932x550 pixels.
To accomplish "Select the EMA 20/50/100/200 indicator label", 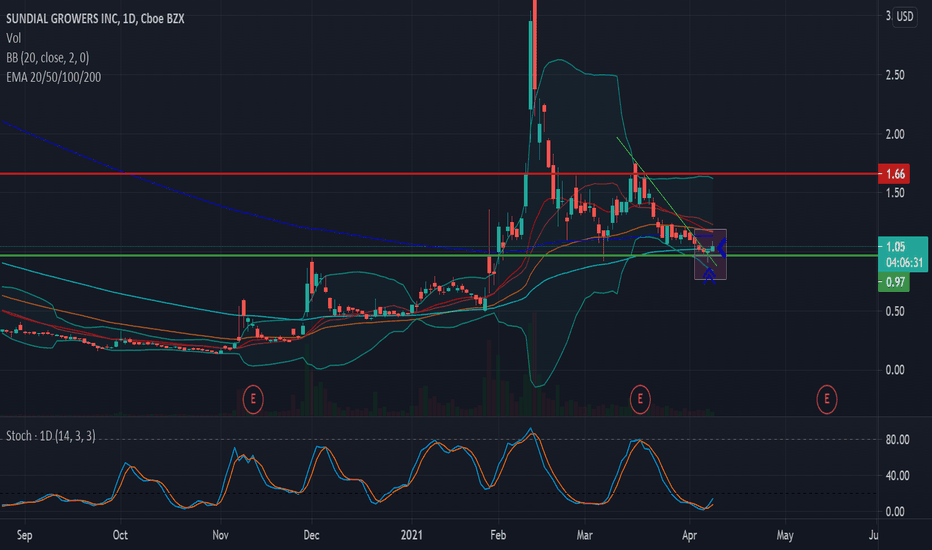I will pyautogui.click(x=53, y=77).
